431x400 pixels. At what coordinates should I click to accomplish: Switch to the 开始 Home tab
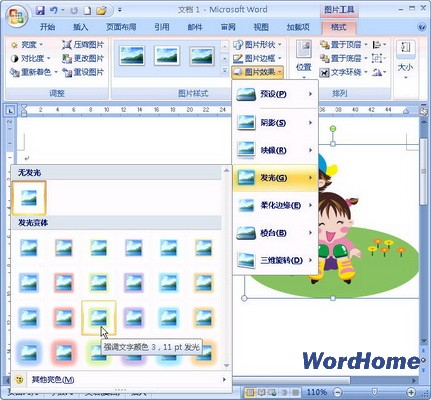click(47, 27)
